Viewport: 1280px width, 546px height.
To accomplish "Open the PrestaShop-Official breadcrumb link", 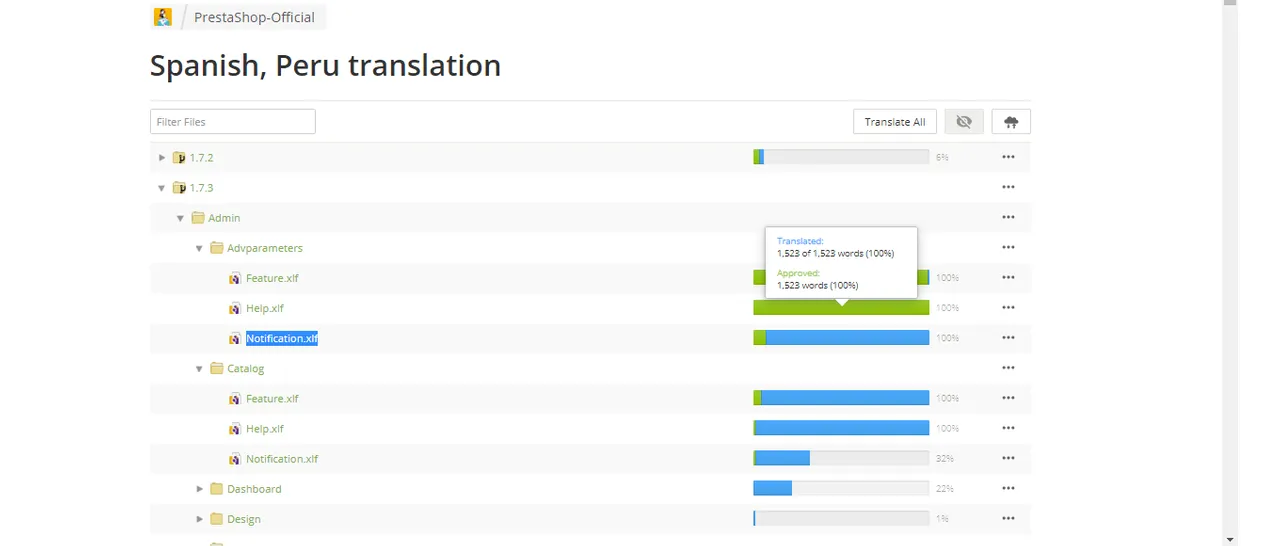I will pyautogui.click(x=254, y=17).
